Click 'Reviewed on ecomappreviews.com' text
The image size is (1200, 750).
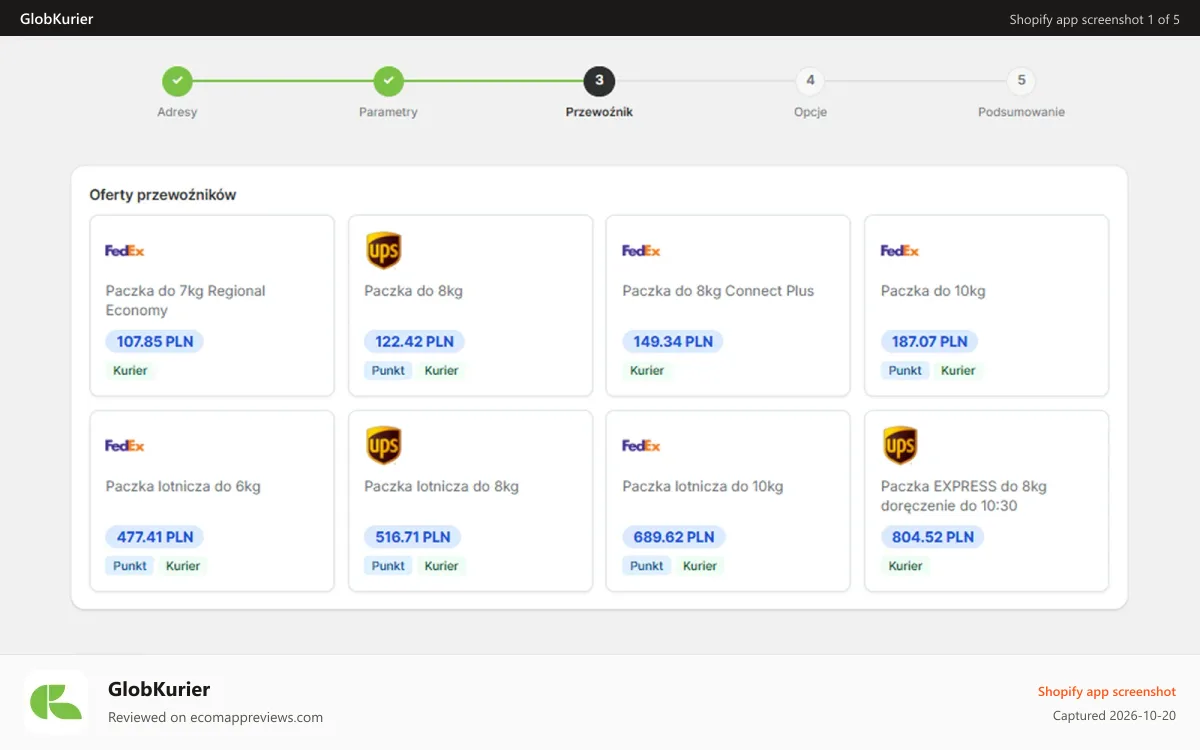coord(215,717)
